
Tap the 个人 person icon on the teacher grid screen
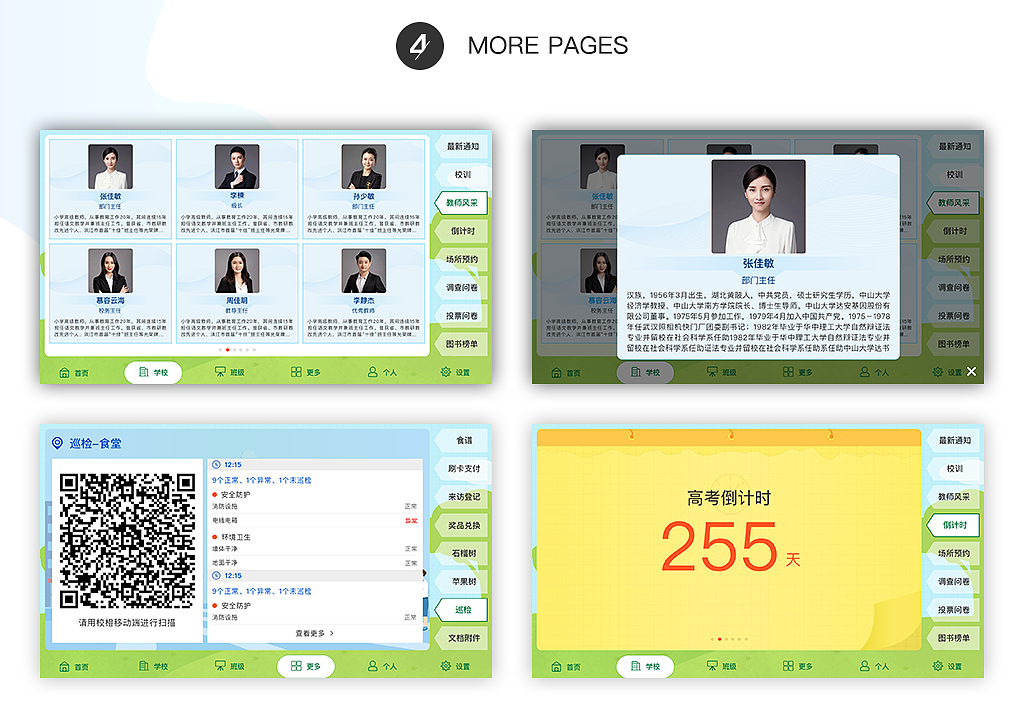372,371
